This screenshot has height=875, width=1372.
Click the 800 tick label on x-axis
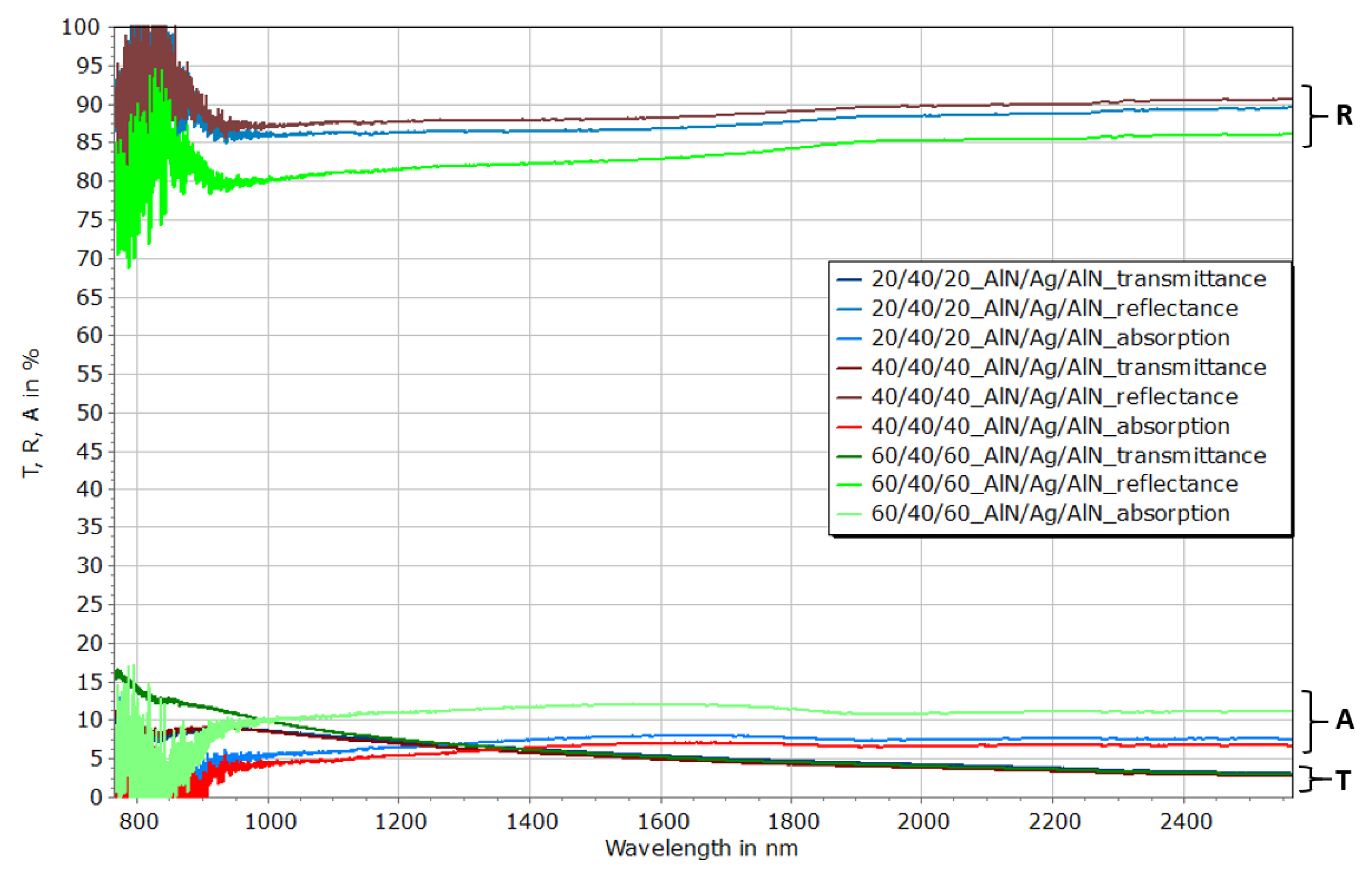tap(139, 821)
